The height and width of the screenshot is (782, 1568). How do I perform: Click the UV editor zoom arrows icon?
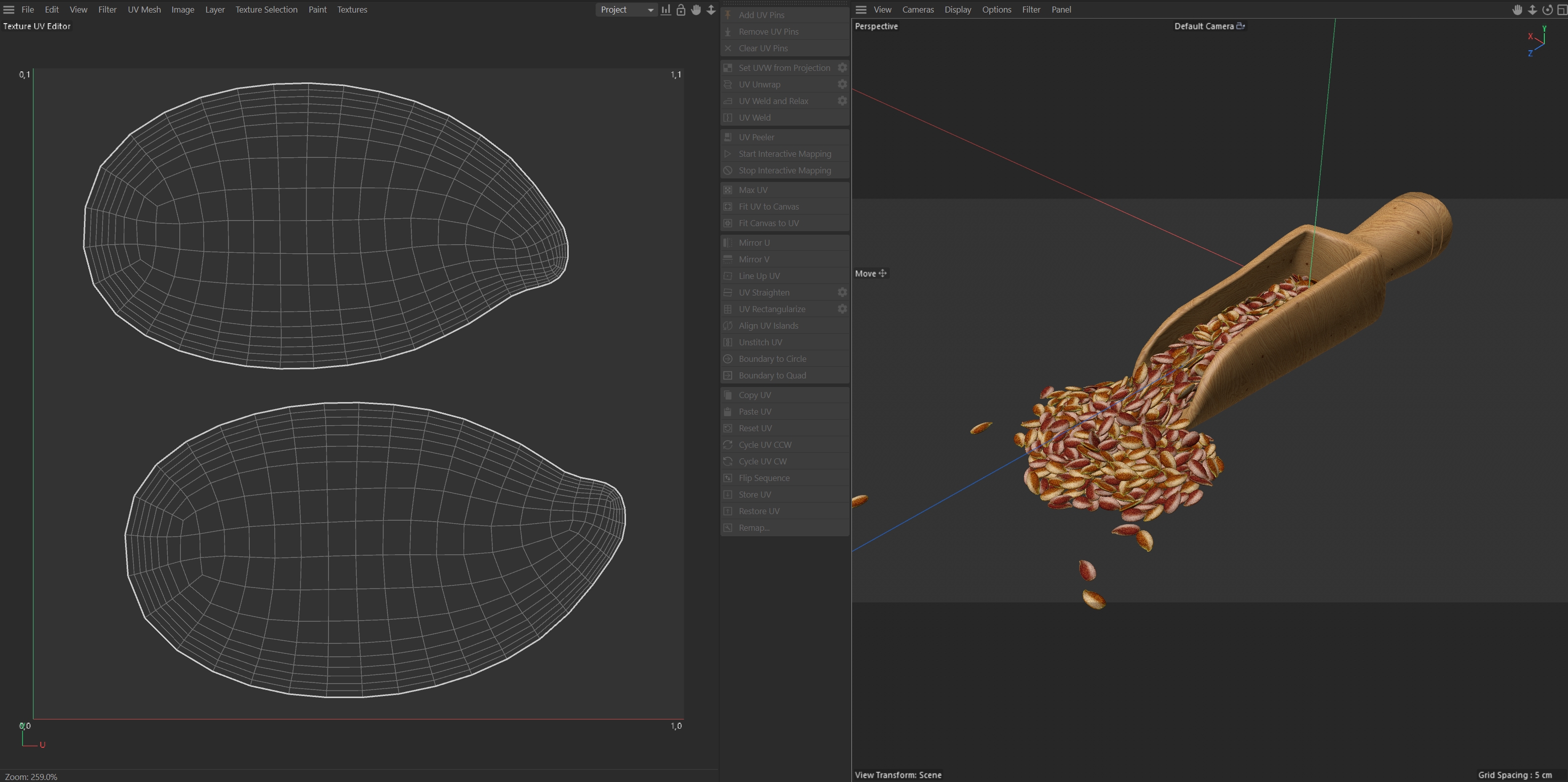[x=711, y=10]
